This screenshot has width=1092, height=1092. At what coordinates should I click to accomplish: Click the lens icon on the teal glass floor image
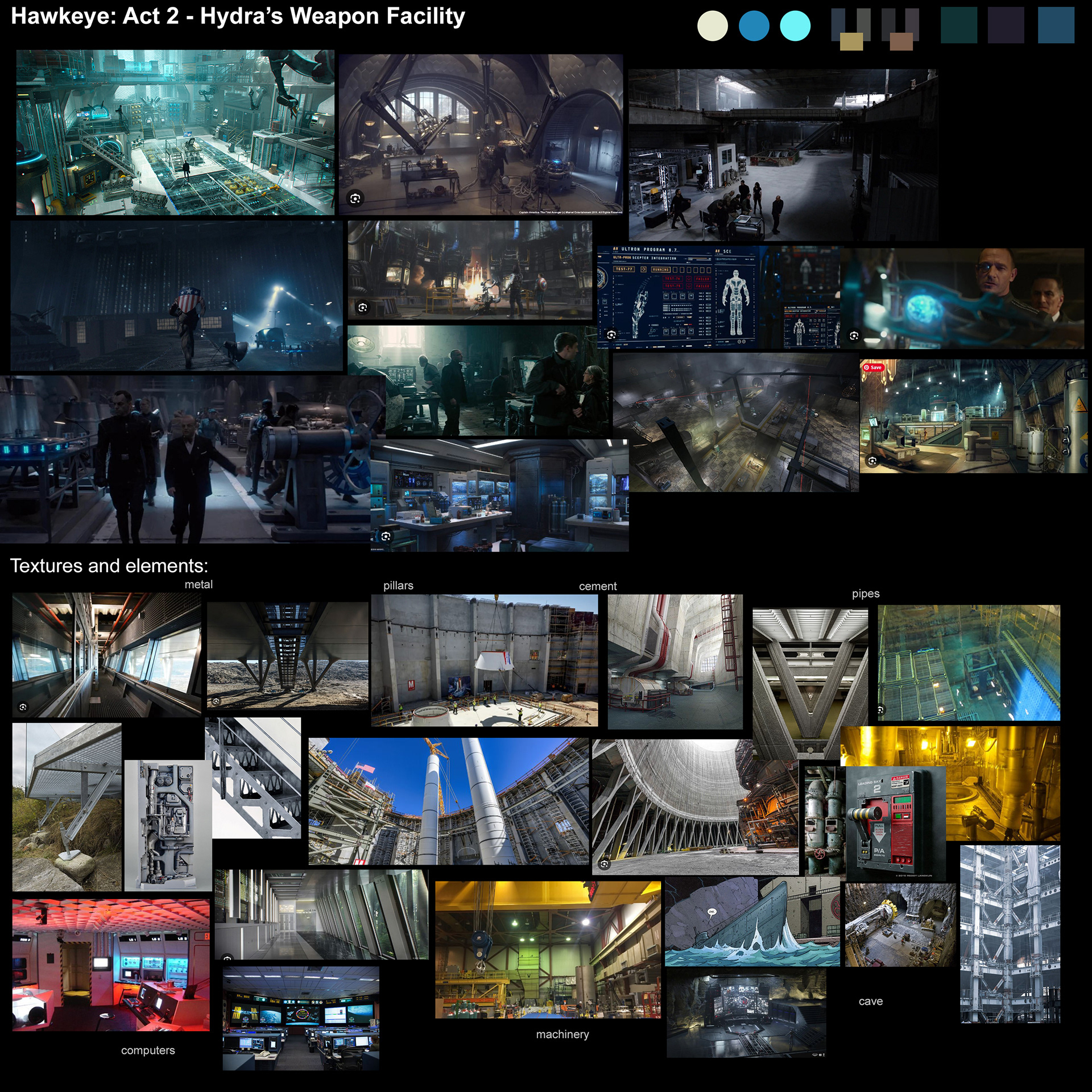(880, 710)
